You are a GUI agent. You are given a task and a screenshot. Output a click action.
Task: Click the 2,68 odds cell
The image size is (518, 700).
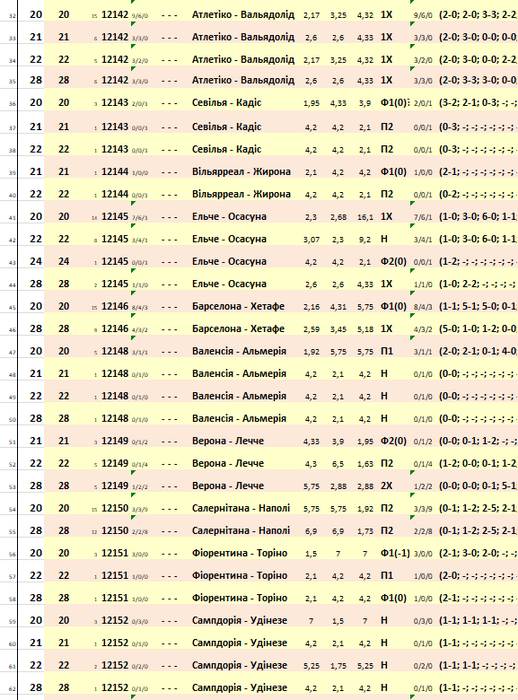[x=338, y=217]
